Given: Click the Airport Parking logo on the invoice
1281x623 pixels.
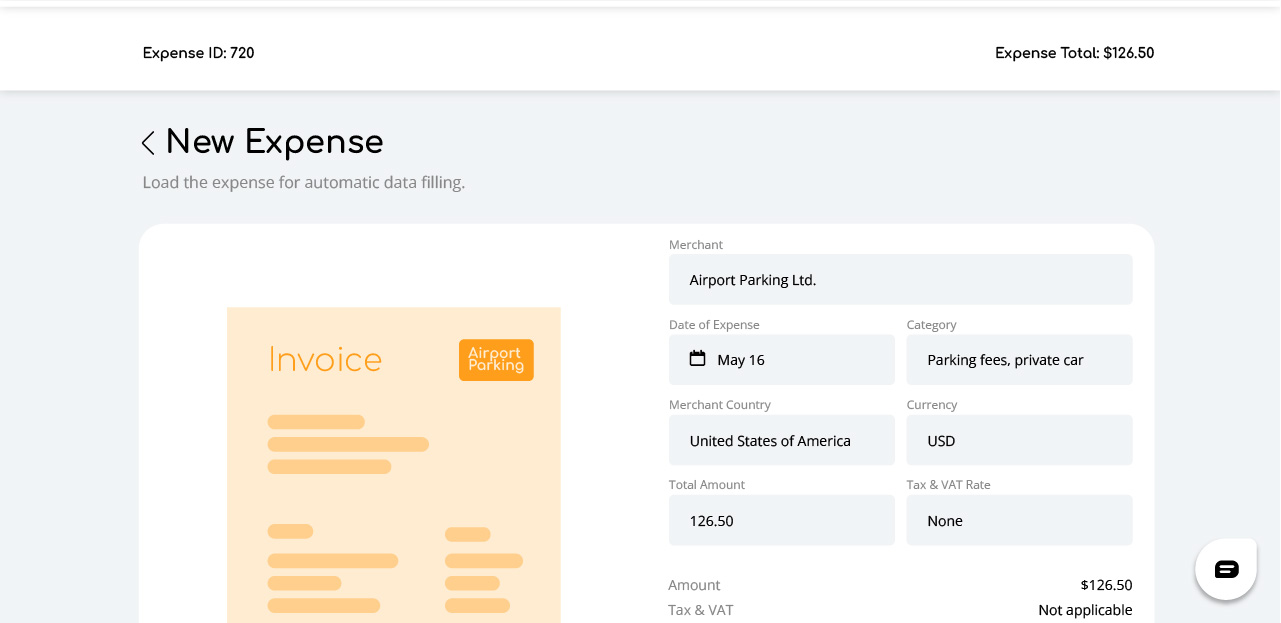Looking at the screenshot, I should [x=496, y=360].
